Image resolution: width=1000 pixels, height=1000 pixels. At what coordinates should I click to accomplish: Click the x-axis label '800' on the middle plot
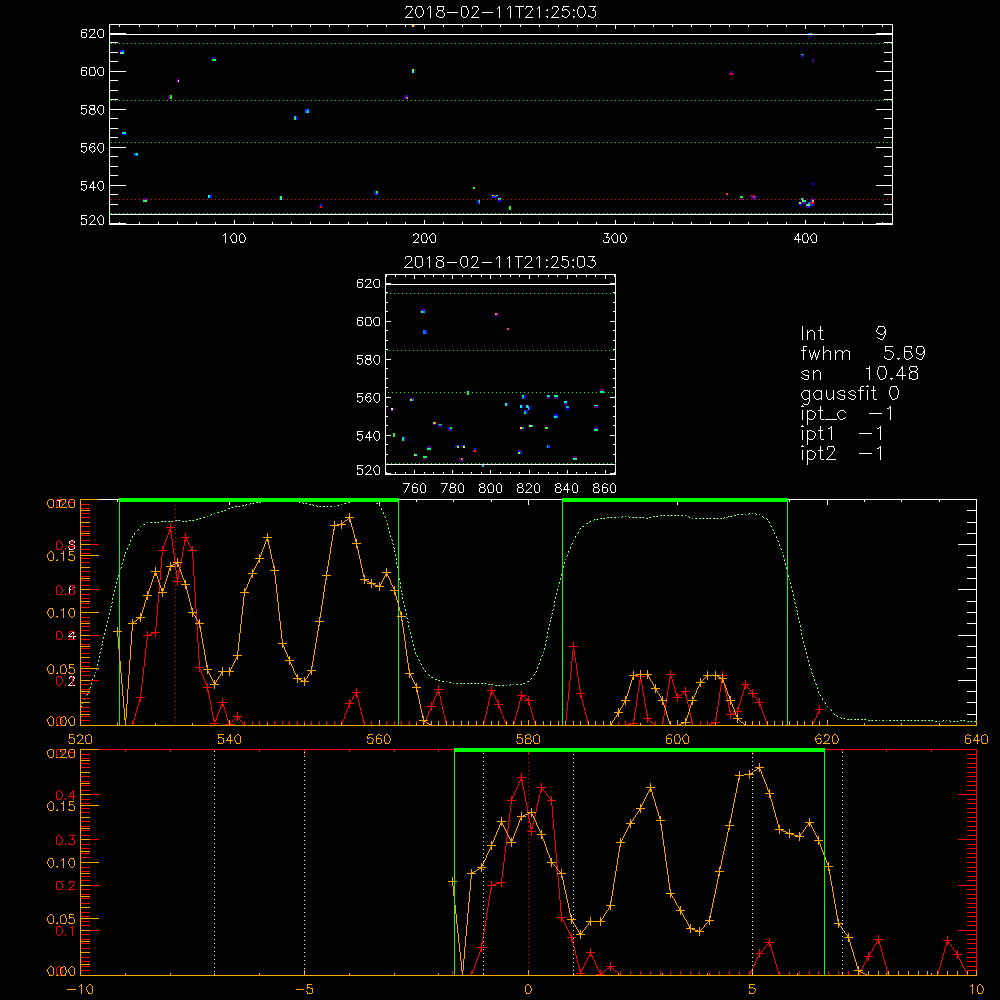(490, 489)
